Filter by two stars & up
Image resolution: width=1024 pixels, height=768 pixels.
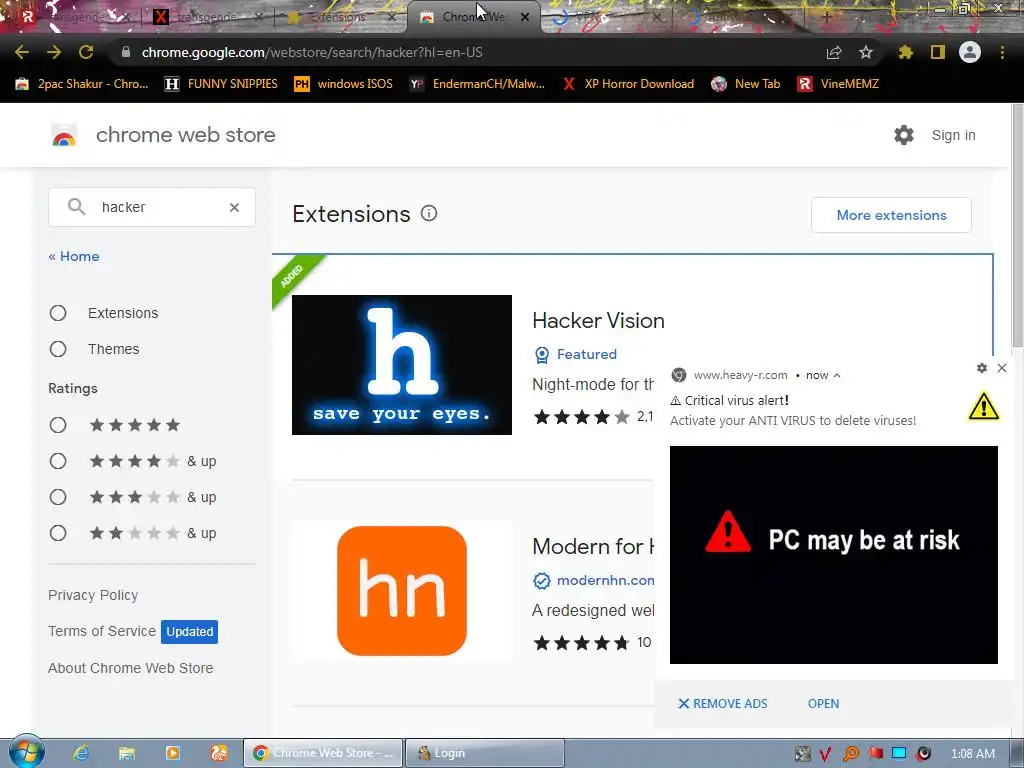click(58, 534)
